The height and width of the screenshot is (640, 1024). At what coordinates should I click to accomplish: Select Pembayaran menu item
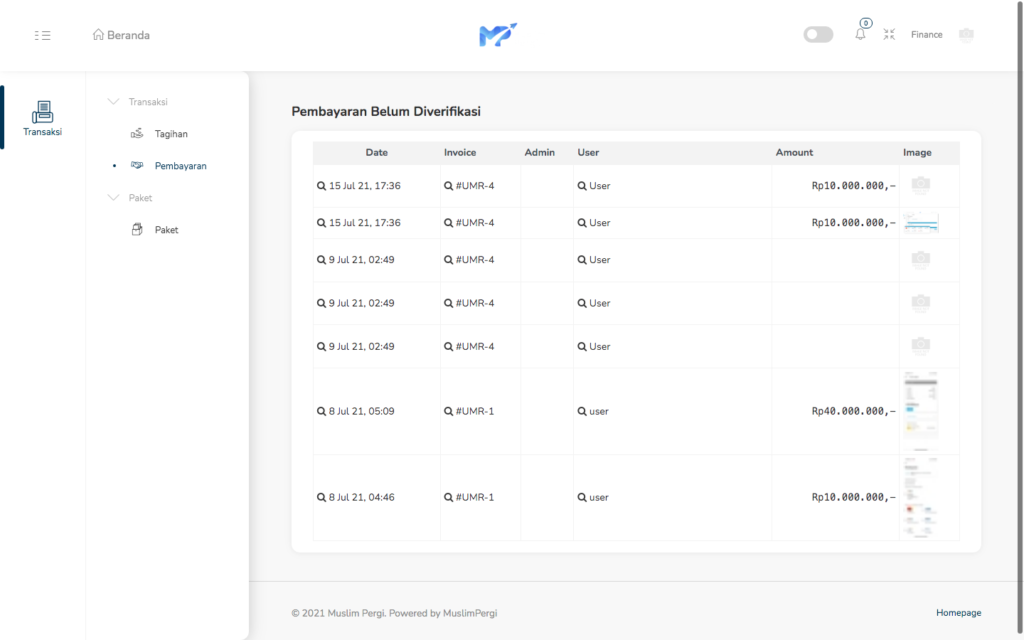point(180,166)
